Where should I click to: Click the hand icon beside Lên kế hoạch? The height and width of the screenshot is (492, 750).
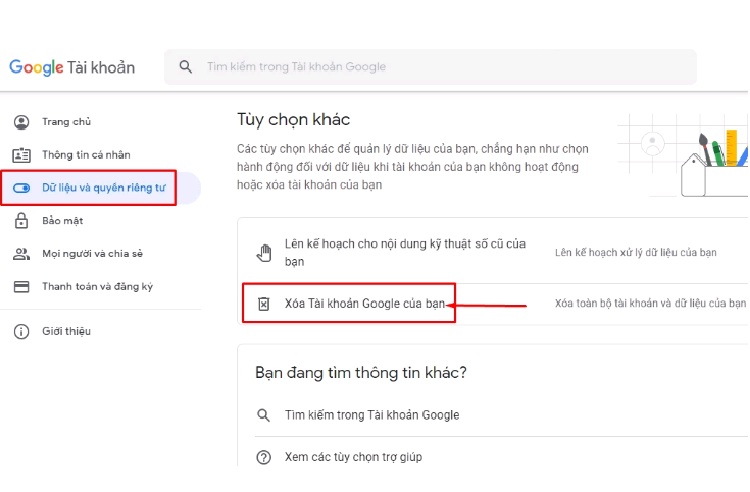[264, 253]
